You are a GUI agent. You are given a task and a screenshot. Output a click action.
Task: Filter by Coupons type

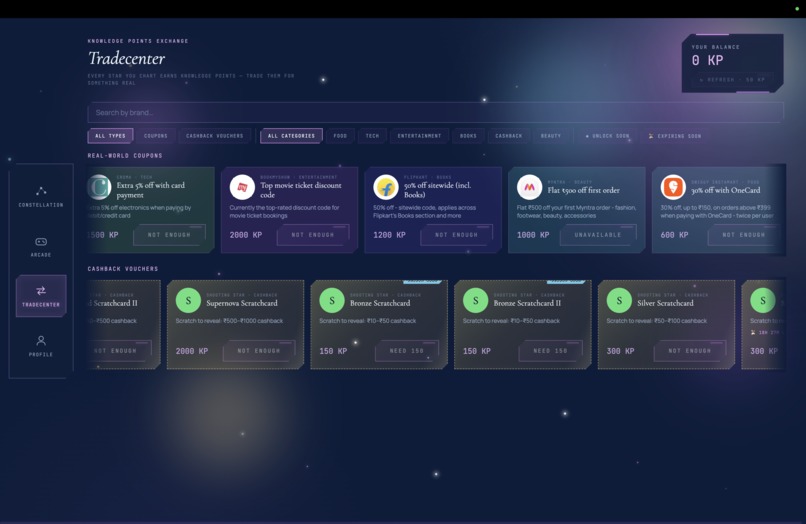point(156,136)
